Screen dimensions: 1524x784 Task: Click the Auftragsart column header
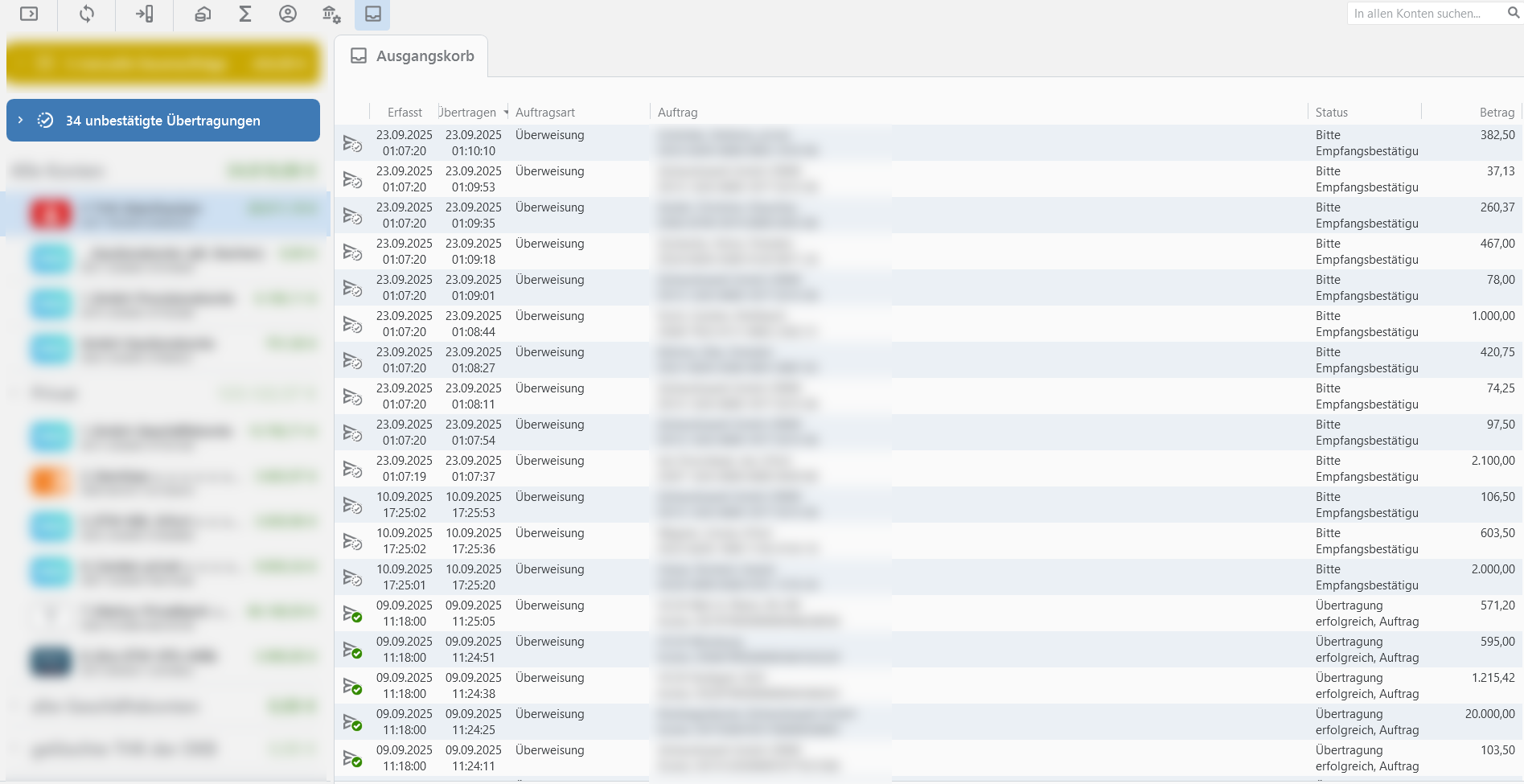[x=545, y=113]
